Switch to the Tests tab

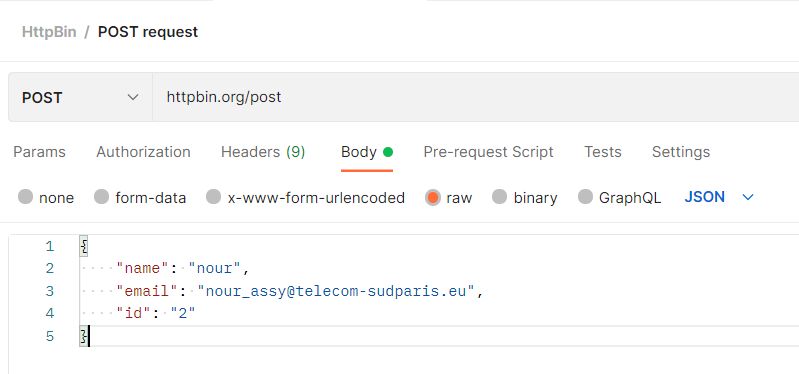(x=603, y=152)
